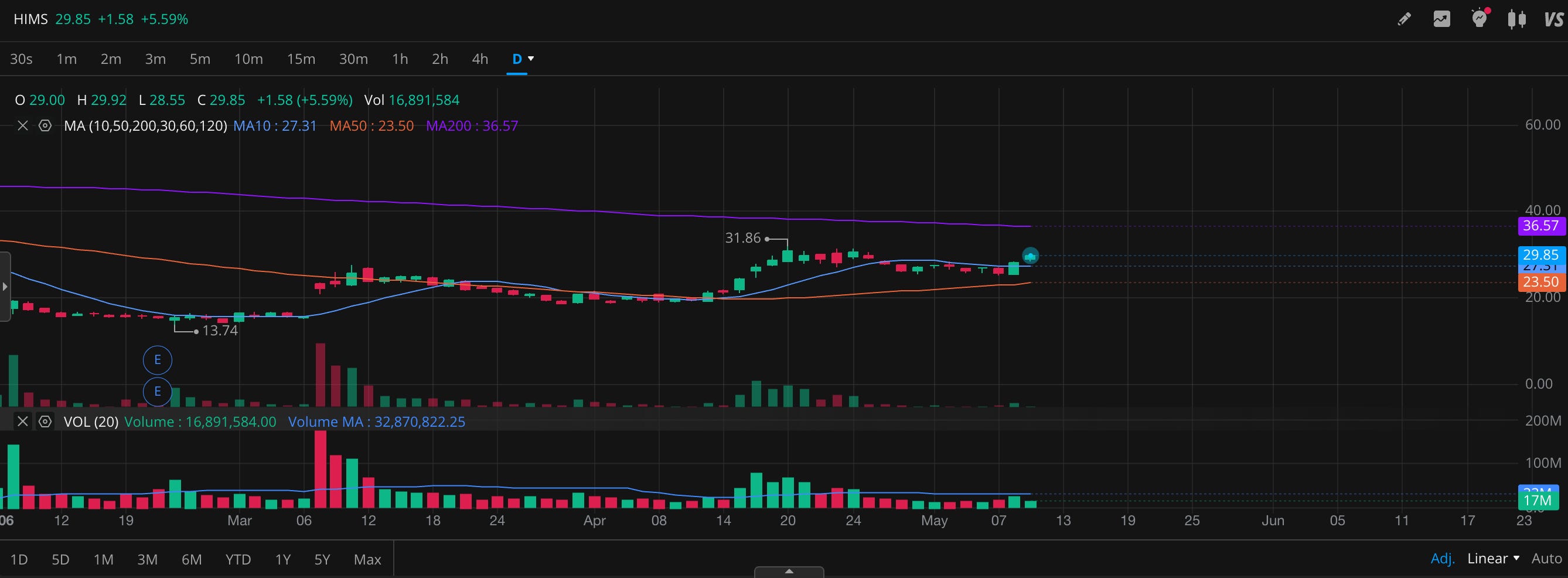The height and width of the screenshot is (578, 1568).
Task: Click the tall red volume bar near 06
Action: coord(321,469)
